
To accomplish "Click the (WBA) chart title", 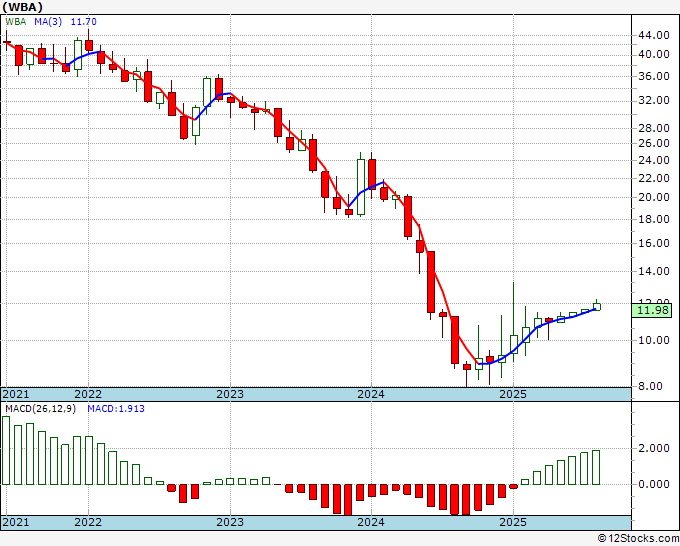I will pos(23,7).
